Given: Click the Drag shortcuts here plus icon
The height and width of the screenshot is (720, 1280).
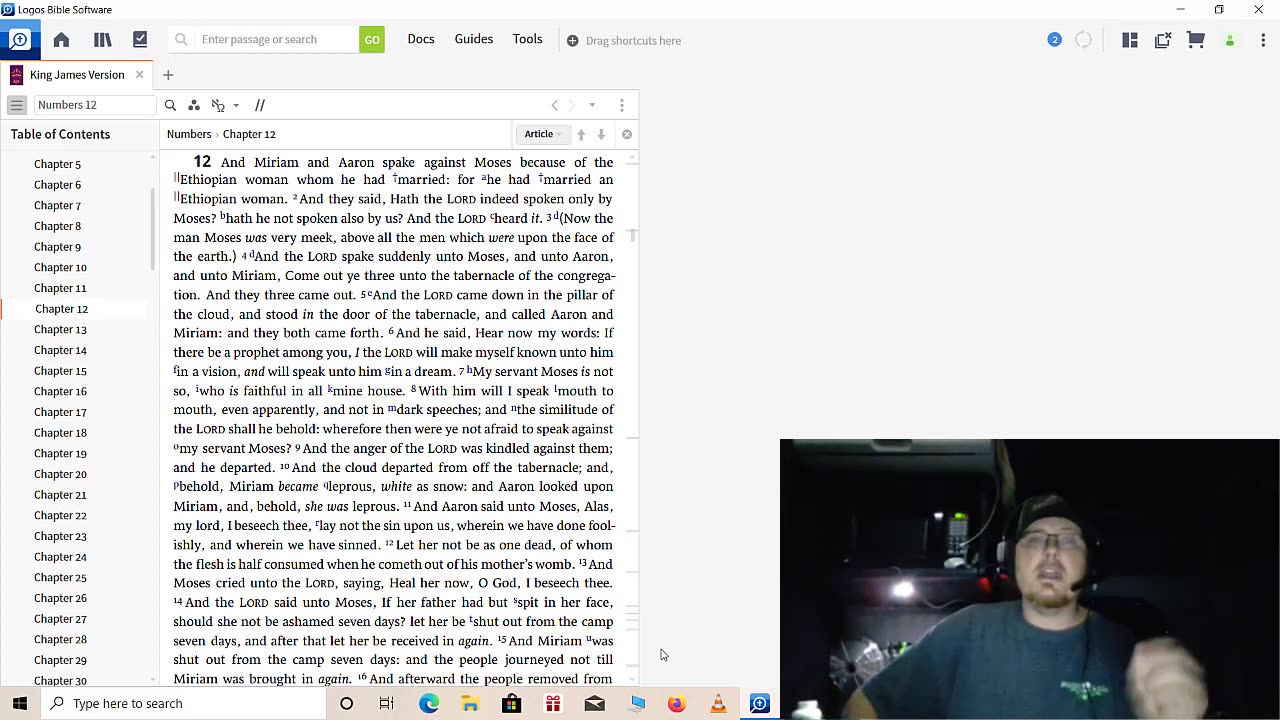Looking at the screenshot, I should (572, 41).
